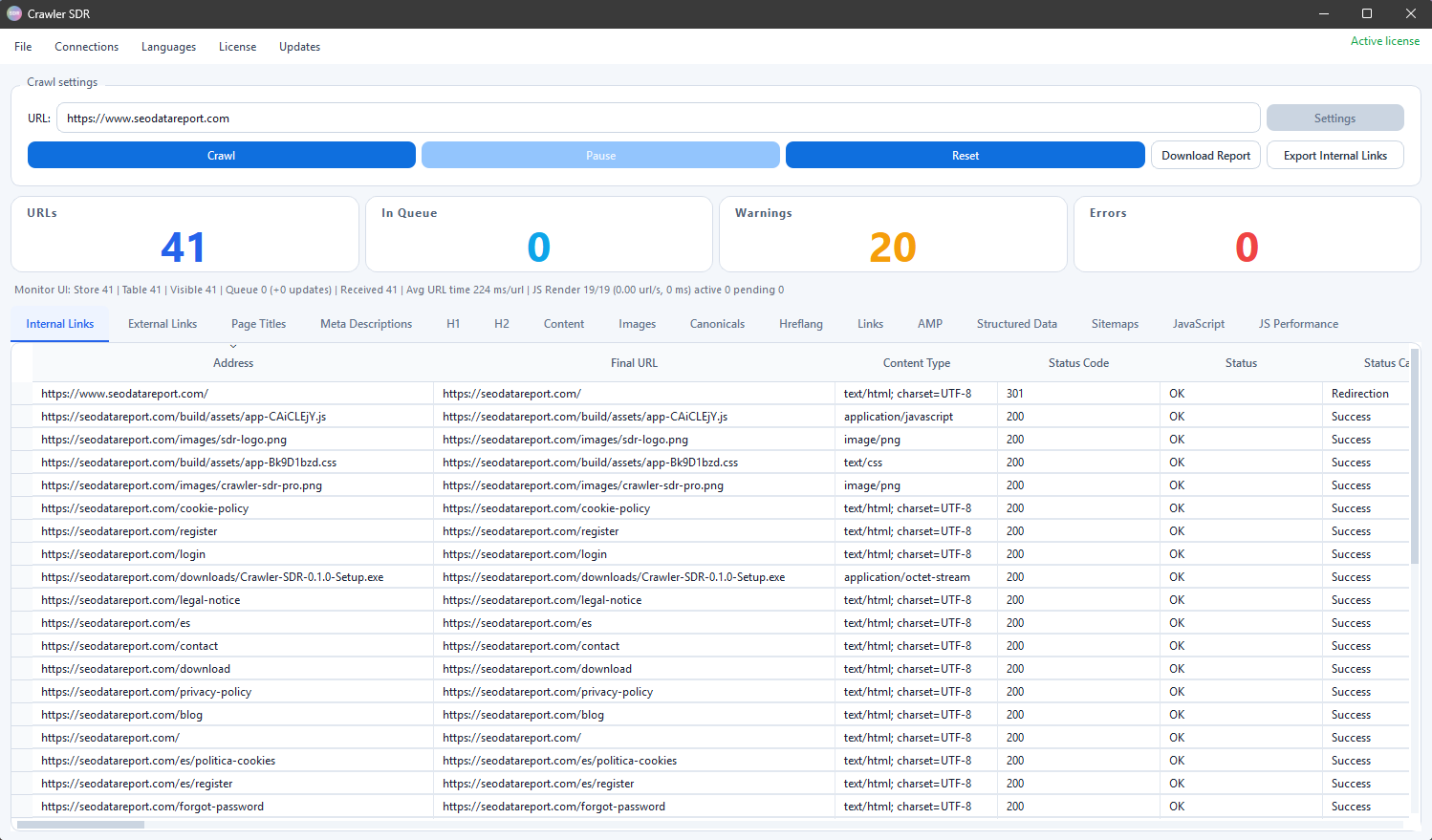Open the License menu
Image resolution: width=1432 pixels, height=840 pixels.
coord(237,47)
